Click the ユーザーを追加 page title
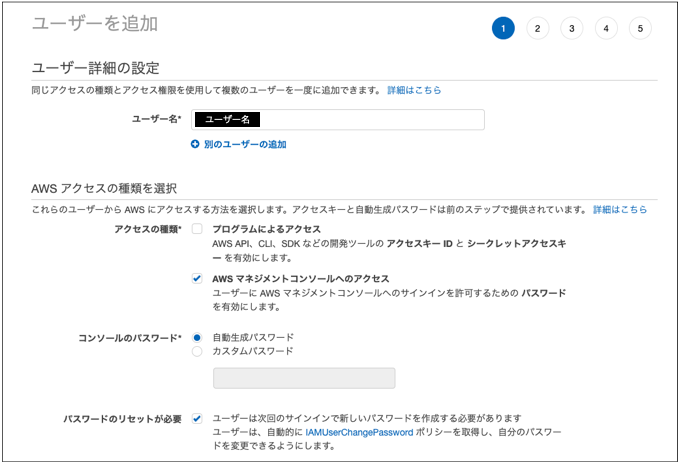The width and height of the screenshot is (680, 464). (95, 23)
